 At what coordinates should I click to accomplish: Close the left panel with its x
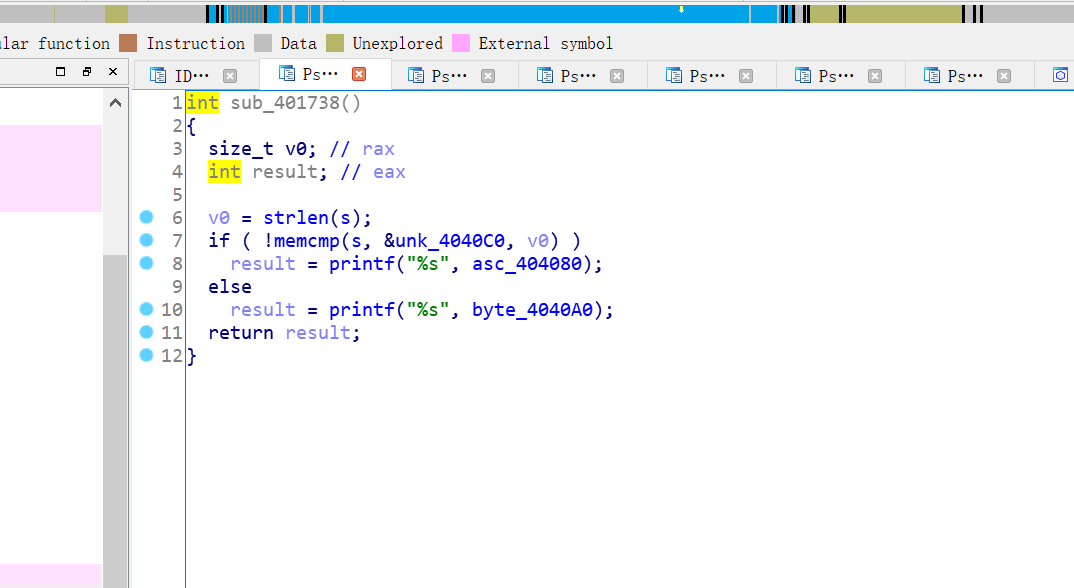pyautogui.click(x=113, y=71)
